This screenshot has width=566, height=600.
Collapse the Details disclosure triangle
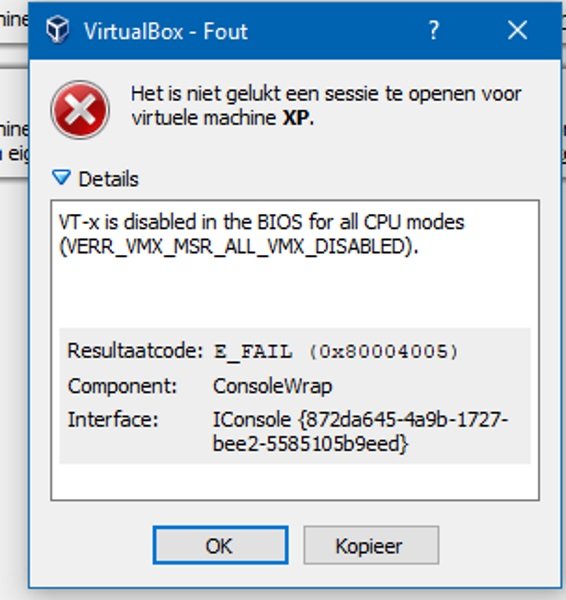[61, 178]
